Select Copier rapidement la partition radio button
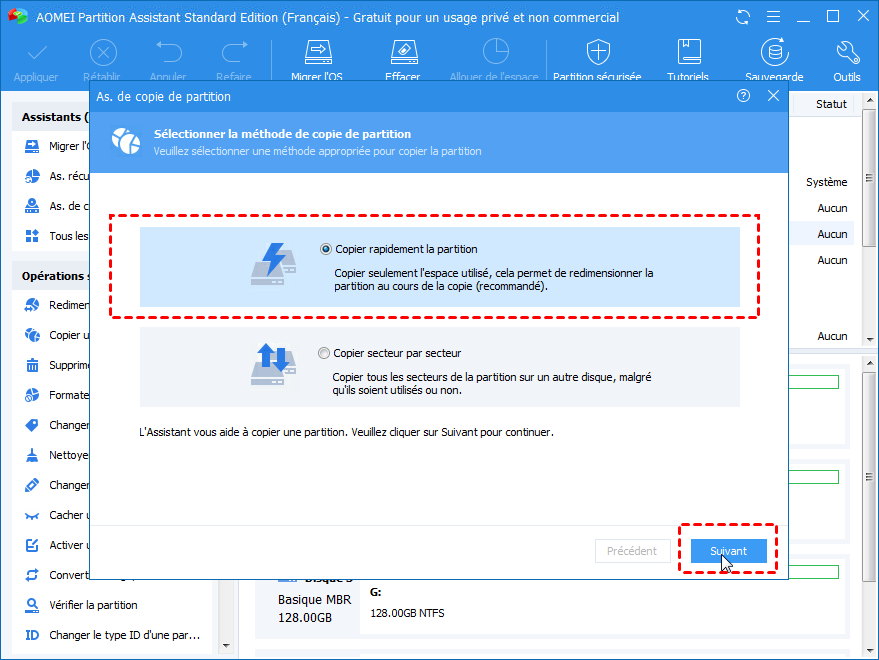879x660 pixels. (325, 250)
